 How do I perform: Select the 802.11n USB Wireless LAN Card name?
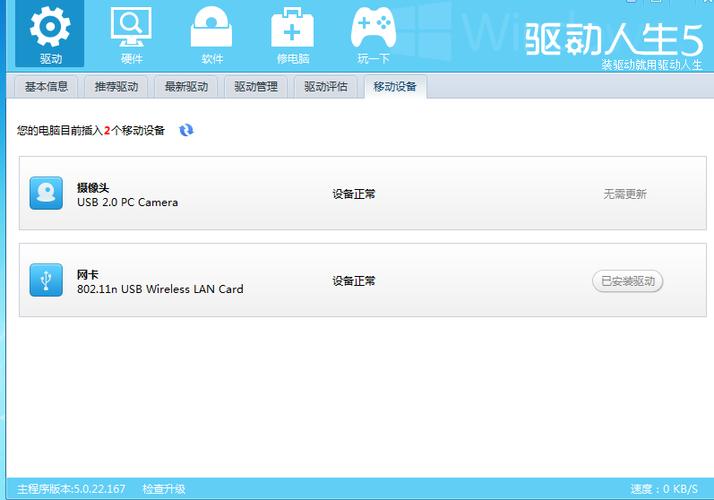click(160, 289)
